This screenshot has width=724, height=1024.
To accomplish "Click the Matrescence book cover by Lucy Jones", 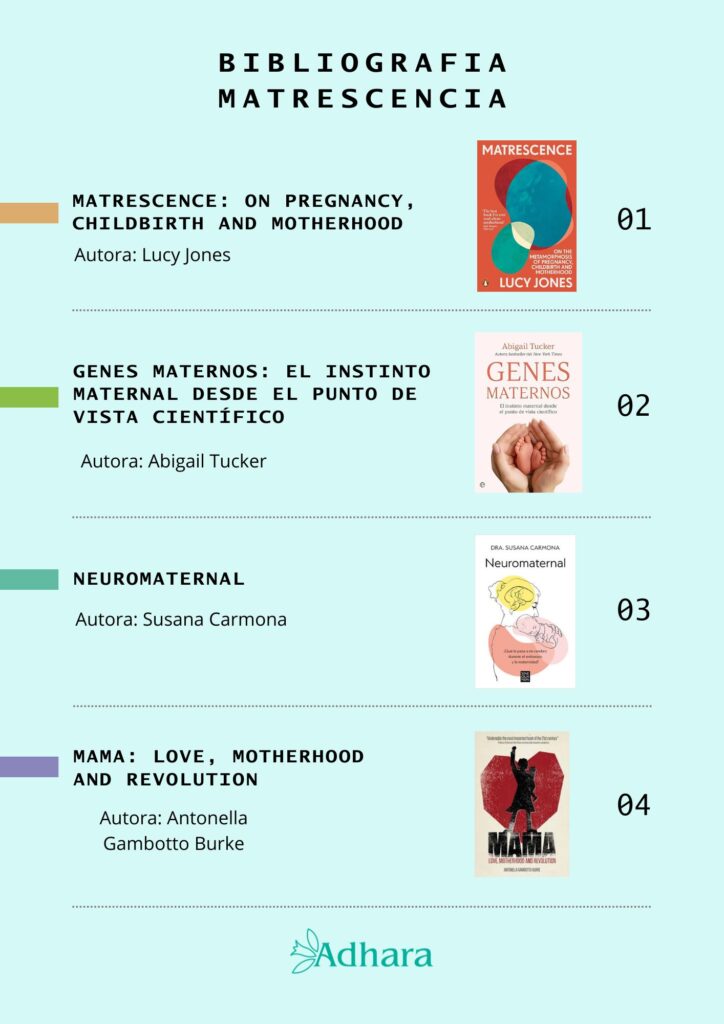I will coord(526,216).
